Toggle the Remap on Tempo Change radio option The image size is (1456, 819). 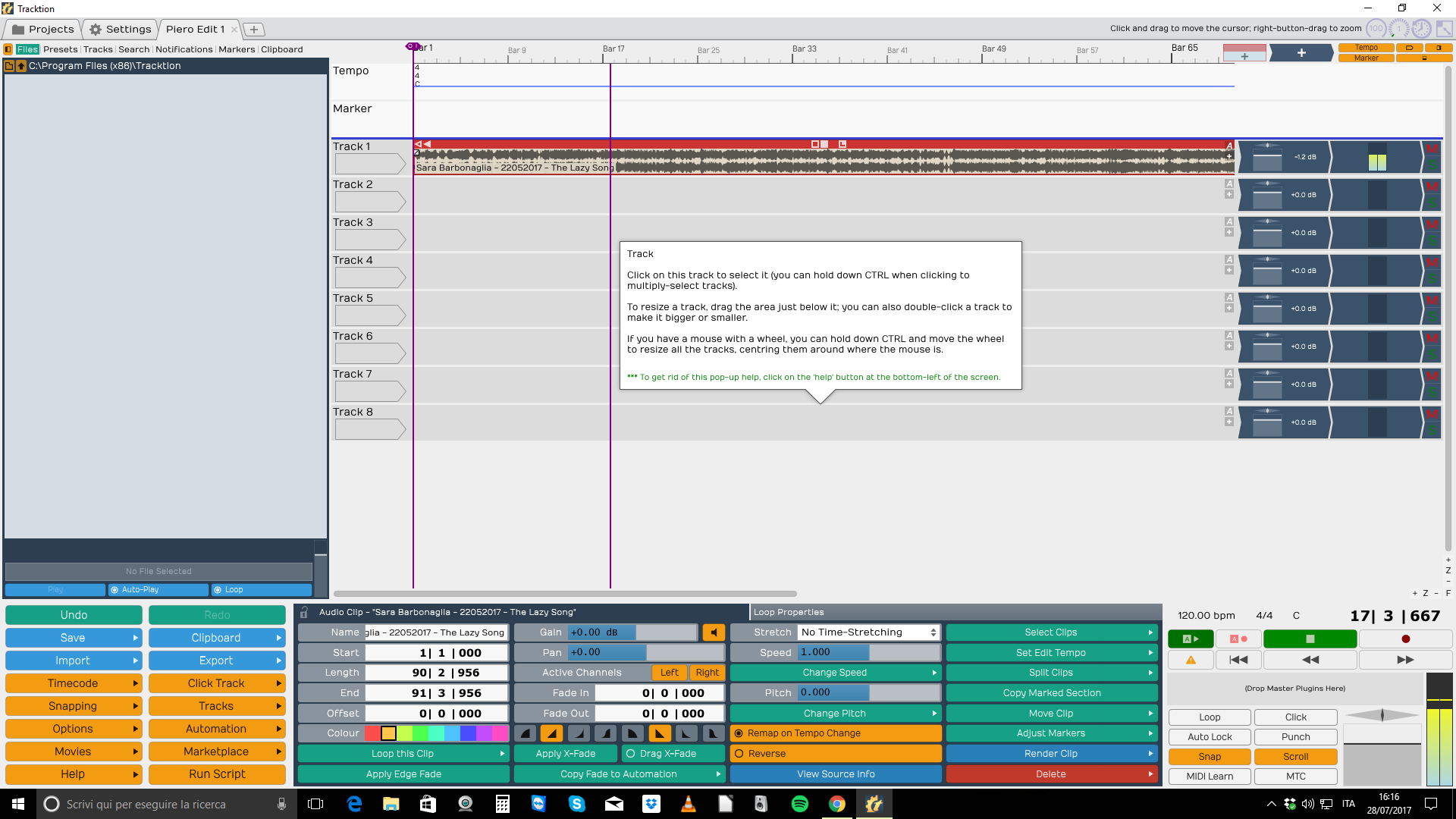coord(836,733)
